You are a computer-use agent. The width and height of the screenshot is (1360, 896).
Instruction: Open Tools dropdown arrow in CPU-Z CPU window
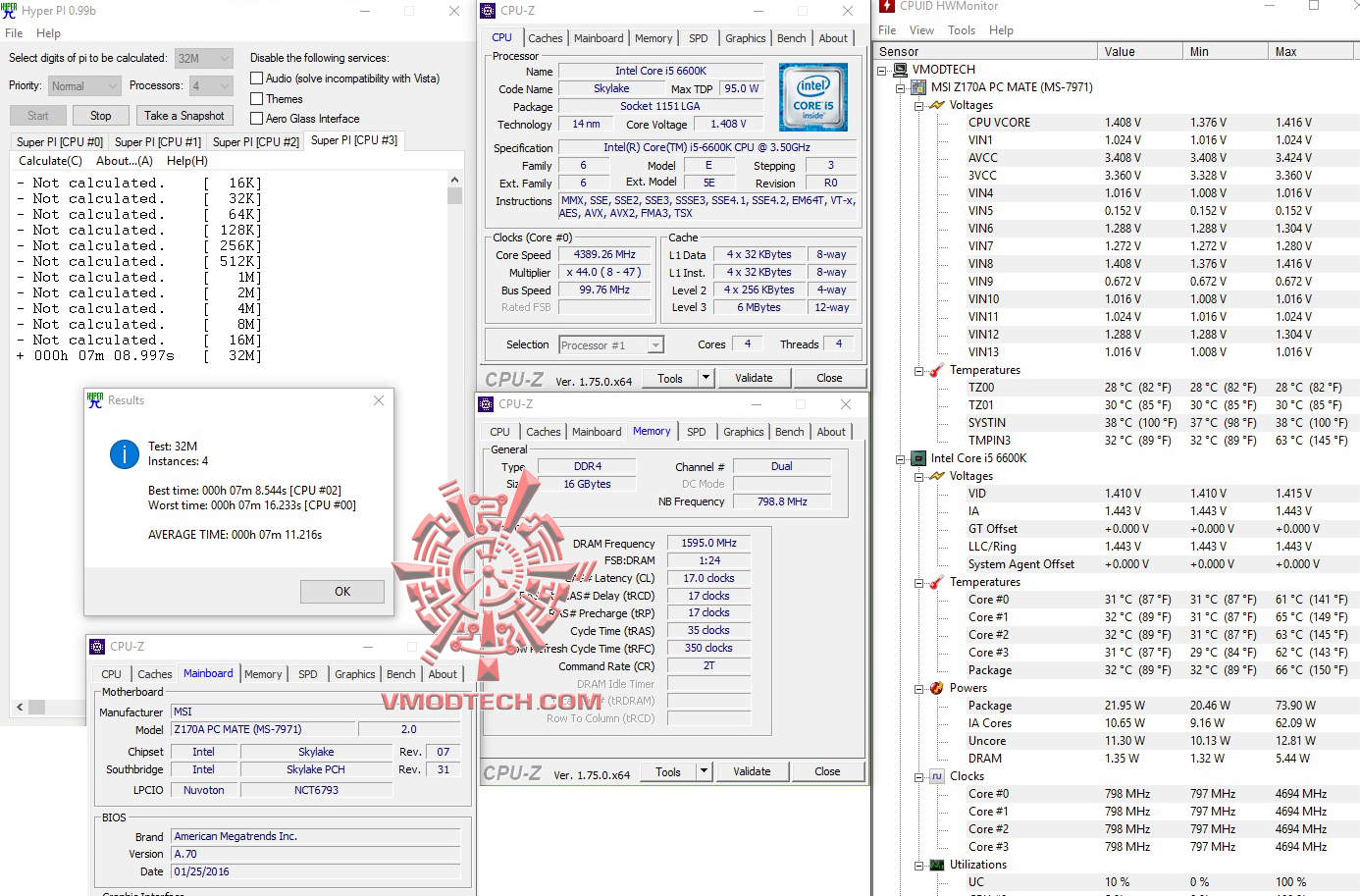coord(705,378)
